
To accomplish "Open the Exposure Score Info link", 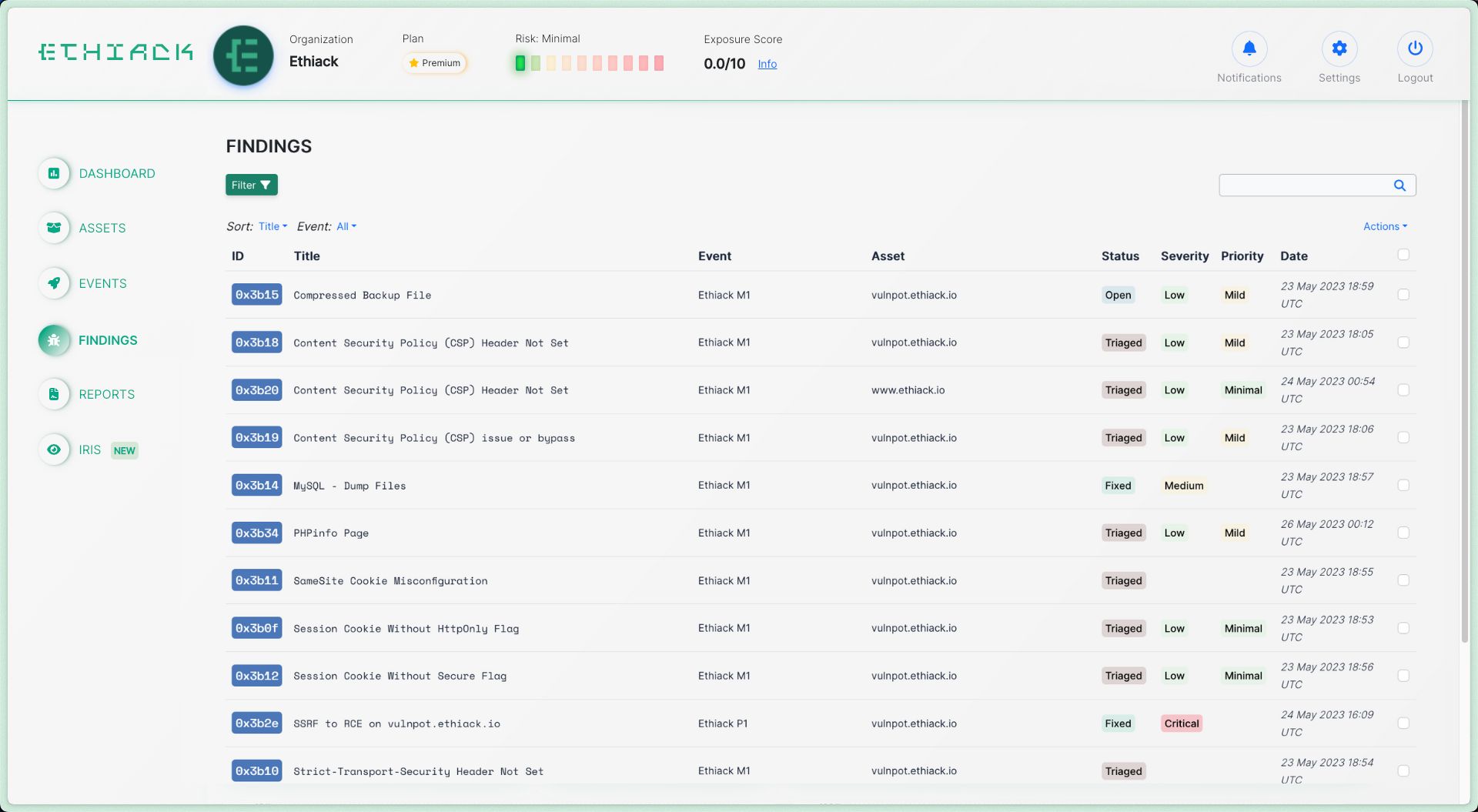I will (x=767, y=64).
